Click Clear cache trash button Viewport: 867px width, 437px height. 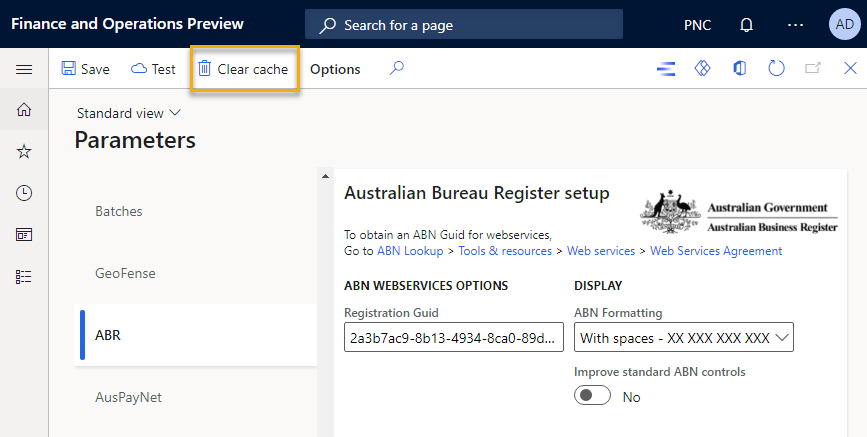(x=244, y=69)
